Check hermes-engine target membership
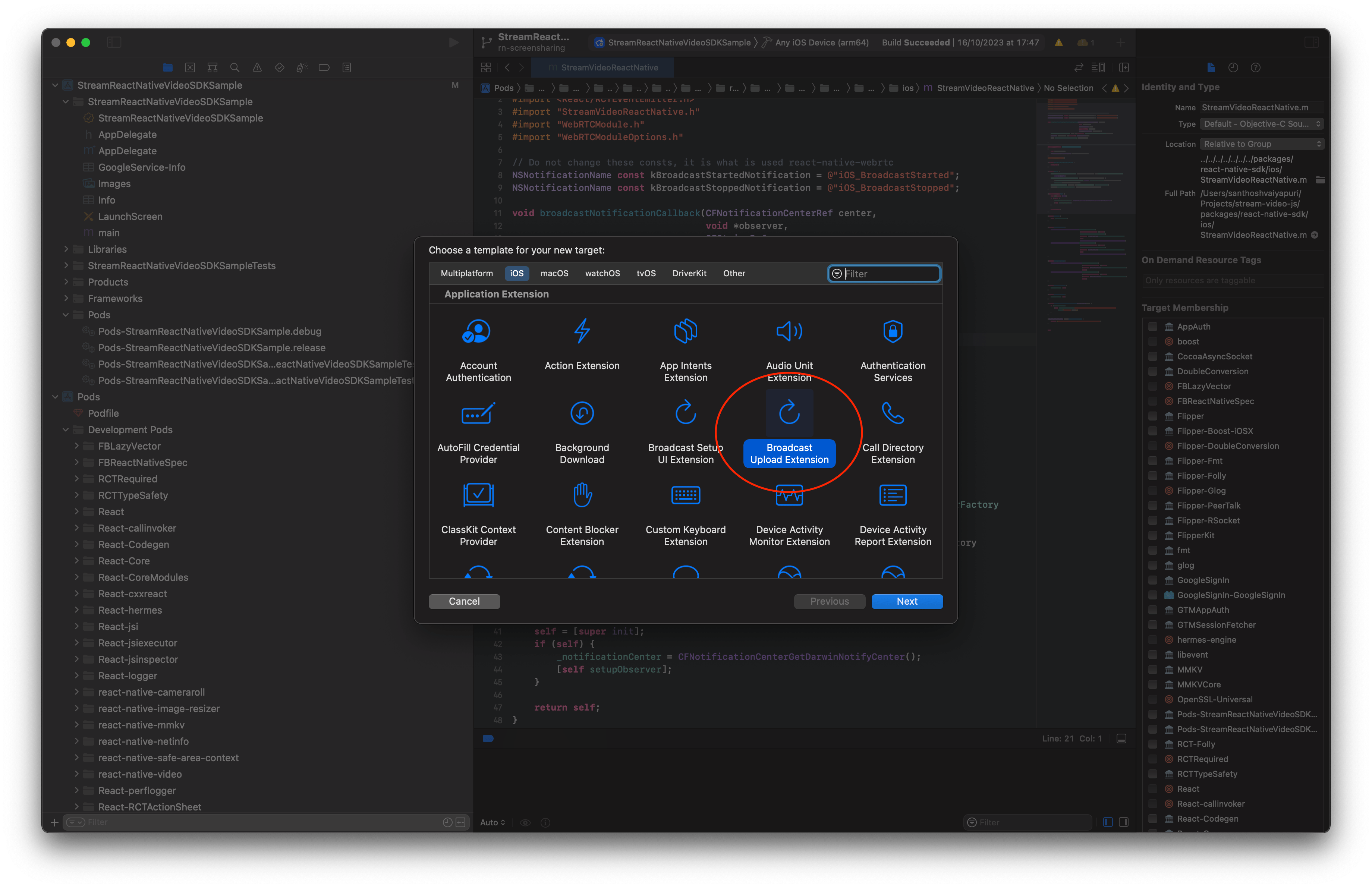1372x888 pixels. [1152, 640]
